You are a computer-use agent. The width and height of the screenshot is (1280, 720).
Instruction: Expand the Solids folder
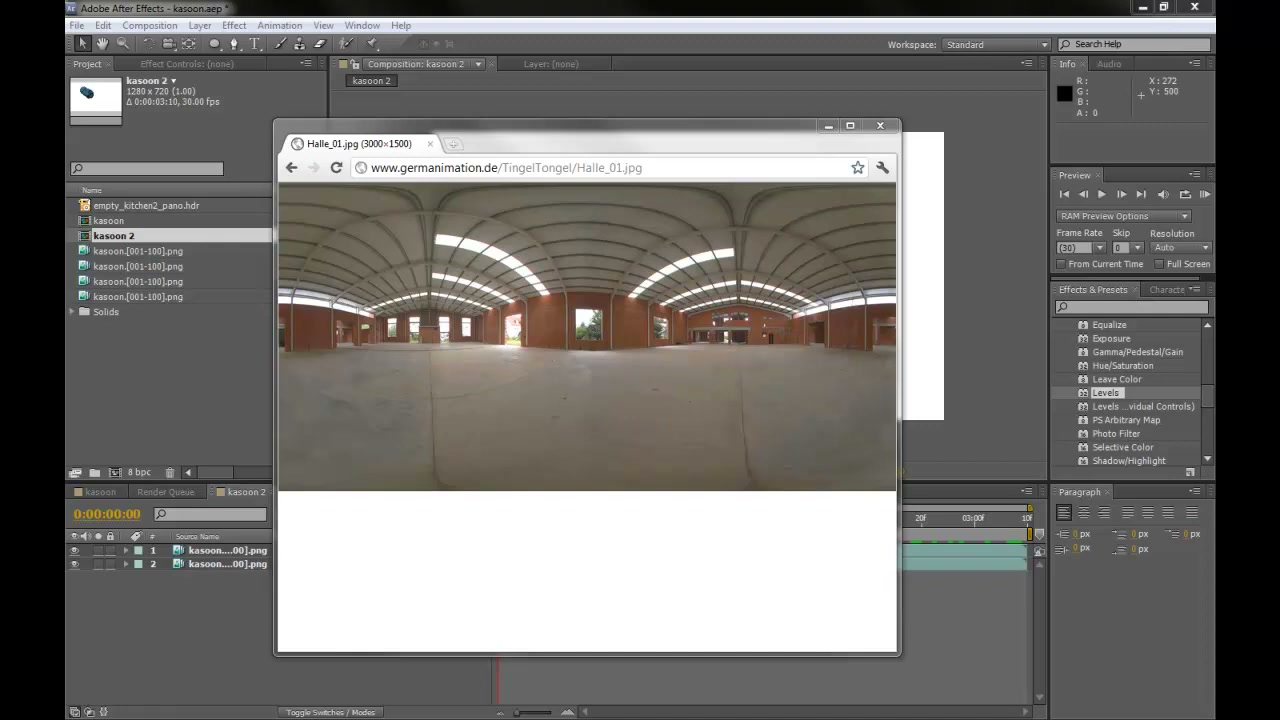pos(72,312)
